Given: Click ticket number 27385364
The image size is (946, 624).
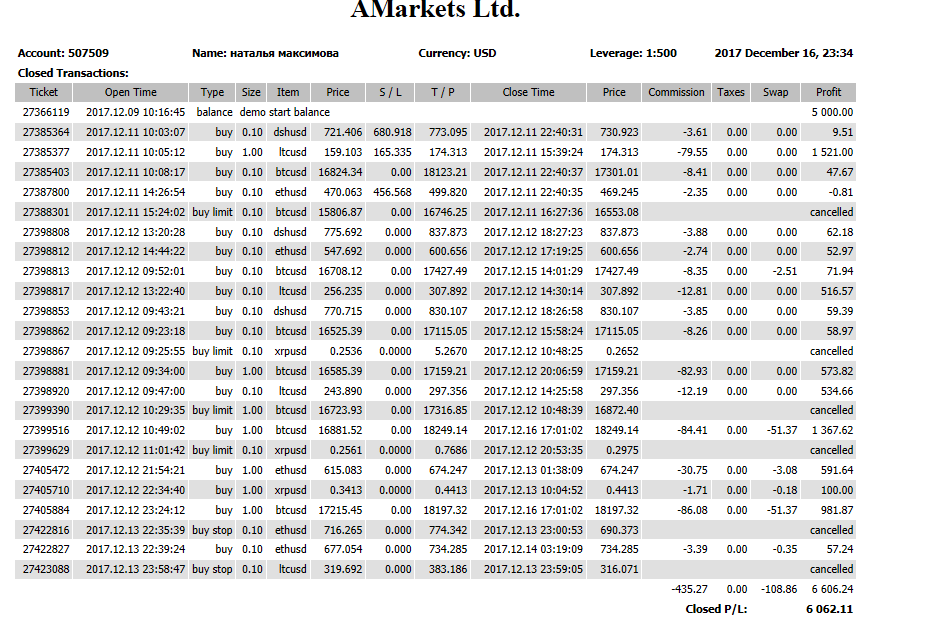Looking at the screenshot, I should [x=46, y=132].
